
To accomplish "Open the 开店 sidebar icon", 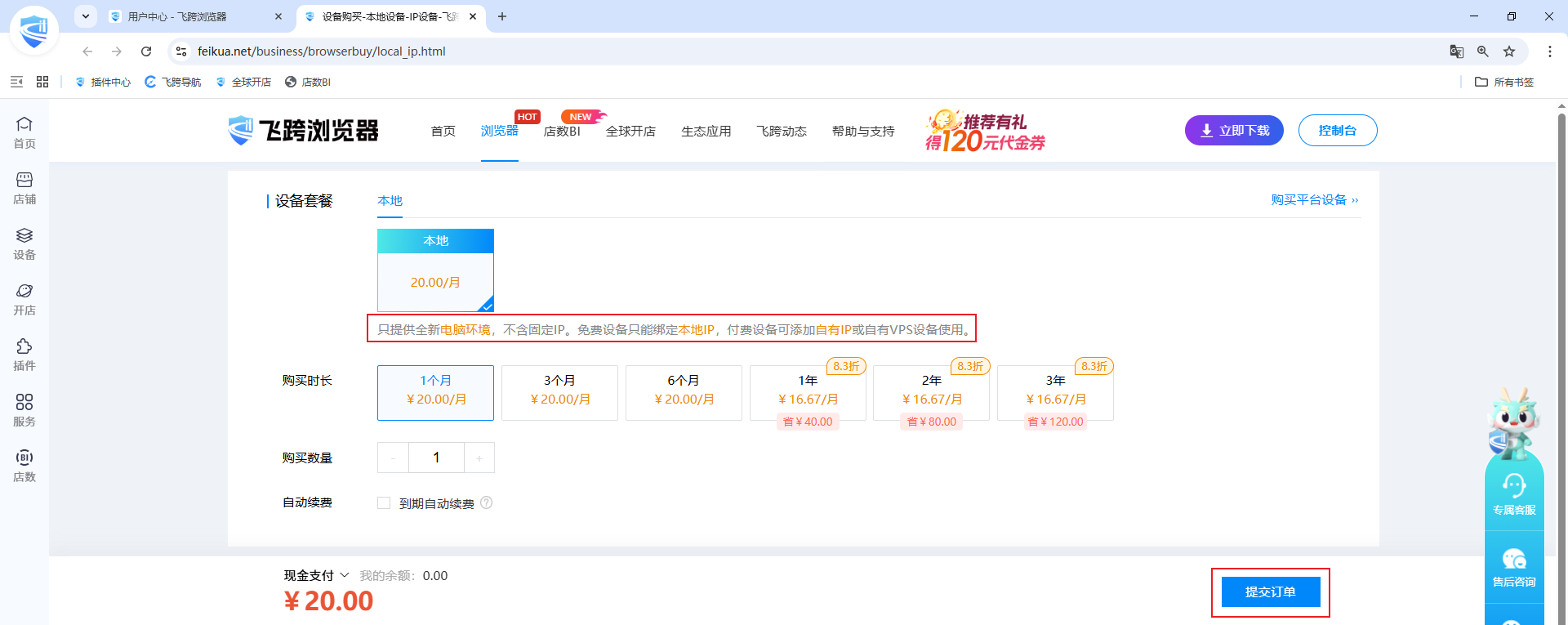I will (x=24, y=299).
